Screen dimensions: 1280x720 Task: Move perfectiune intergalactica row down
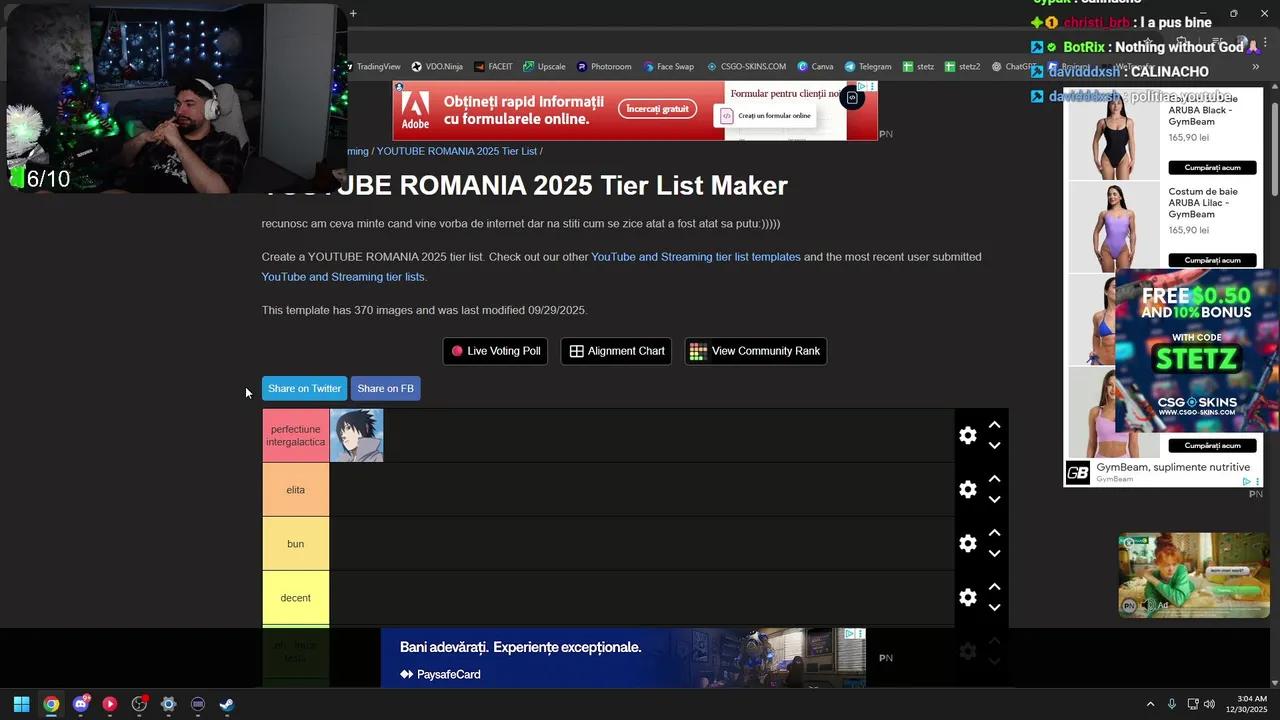pos(994,445)
